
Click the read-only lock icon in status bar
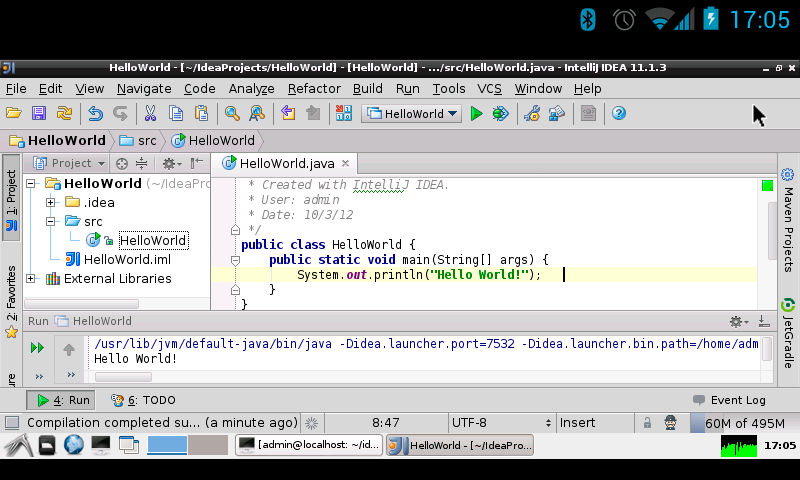[647, 423]
